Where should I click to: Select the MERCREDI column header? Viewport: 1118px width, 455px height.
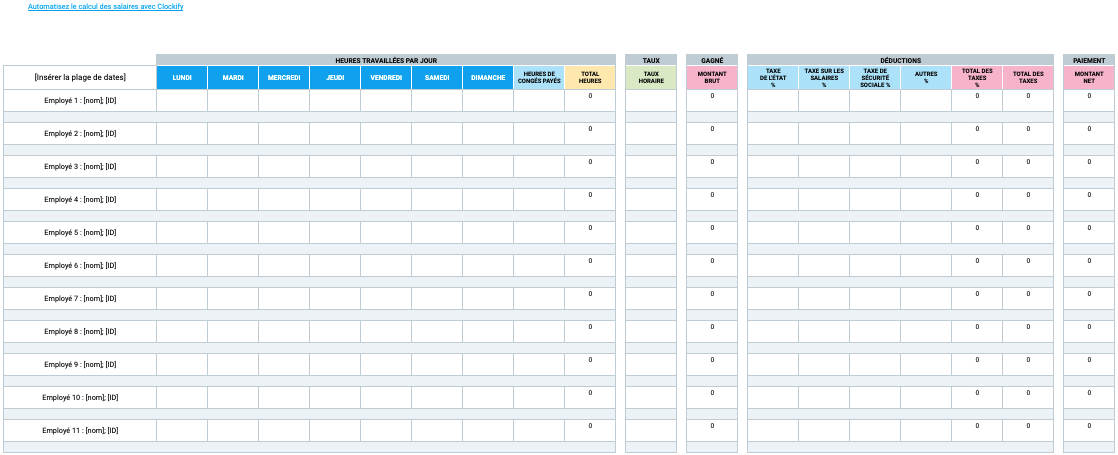(x=284, y=78)
